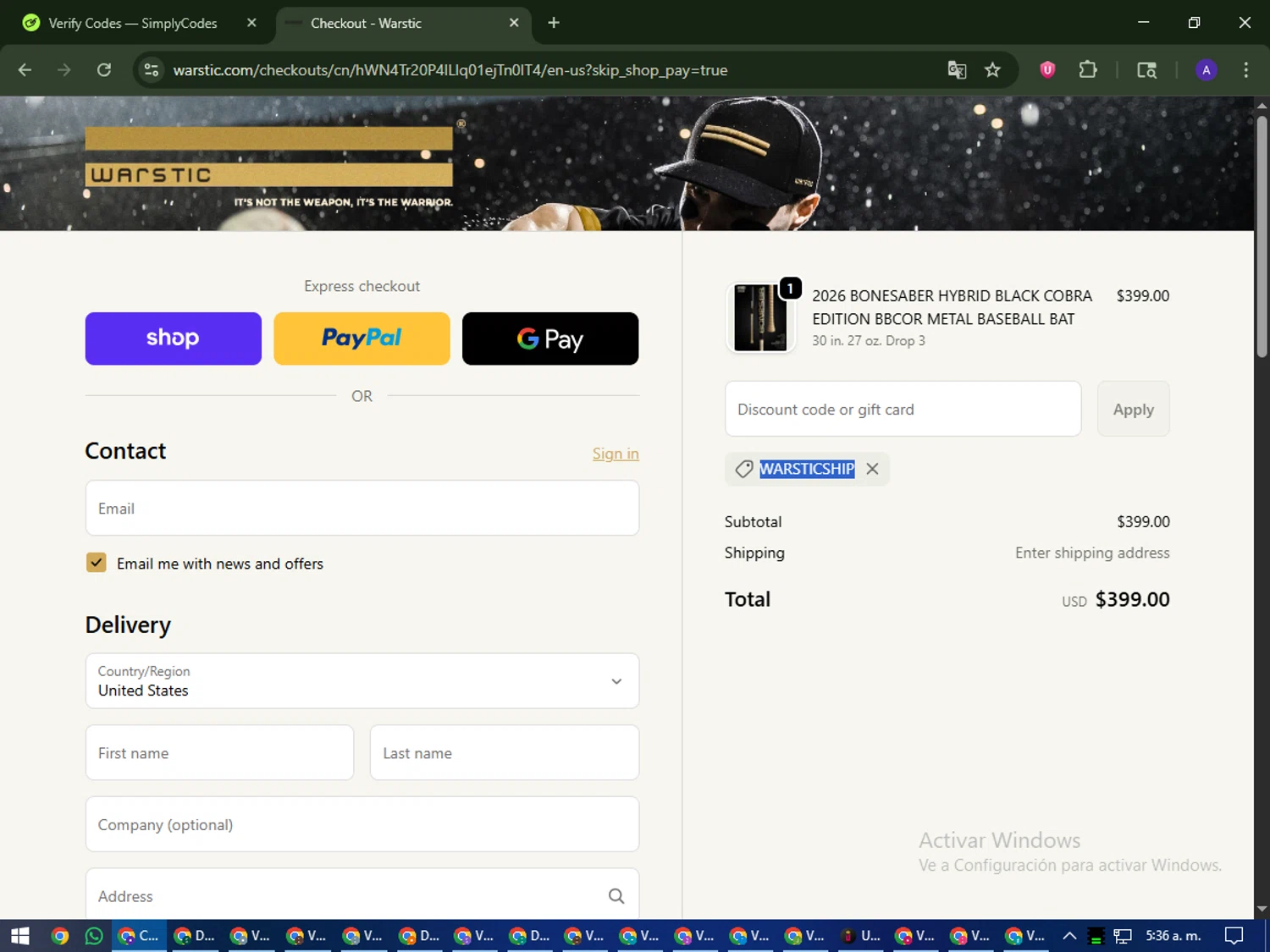Click the Enter shipping address text
The image size is (1270, 952).
click(1092, 553)
